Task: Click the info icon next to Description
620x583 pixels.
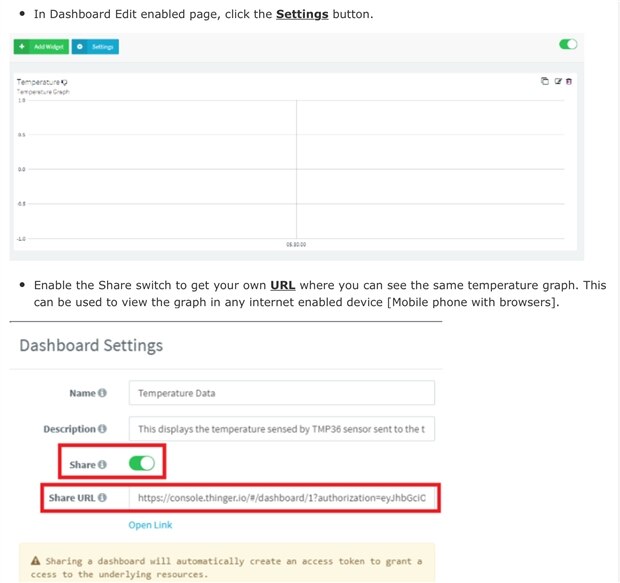Action: 102,429
